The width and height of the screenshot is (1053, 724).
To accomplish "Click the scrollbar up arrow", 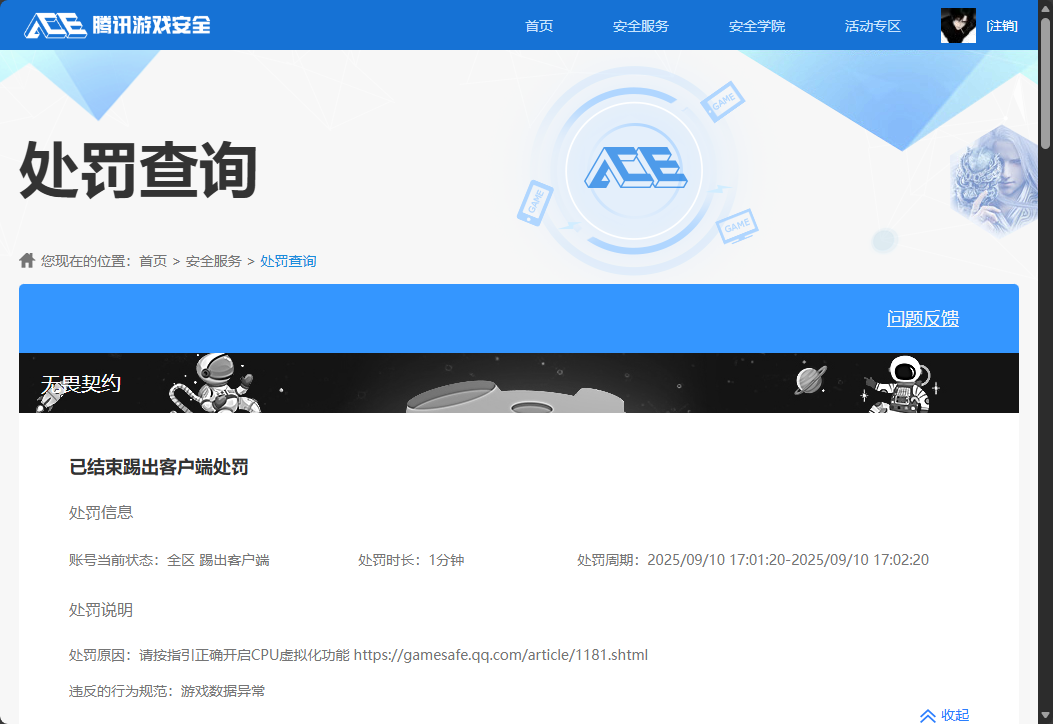I will pyautogui.click(x=1045, y=8).
